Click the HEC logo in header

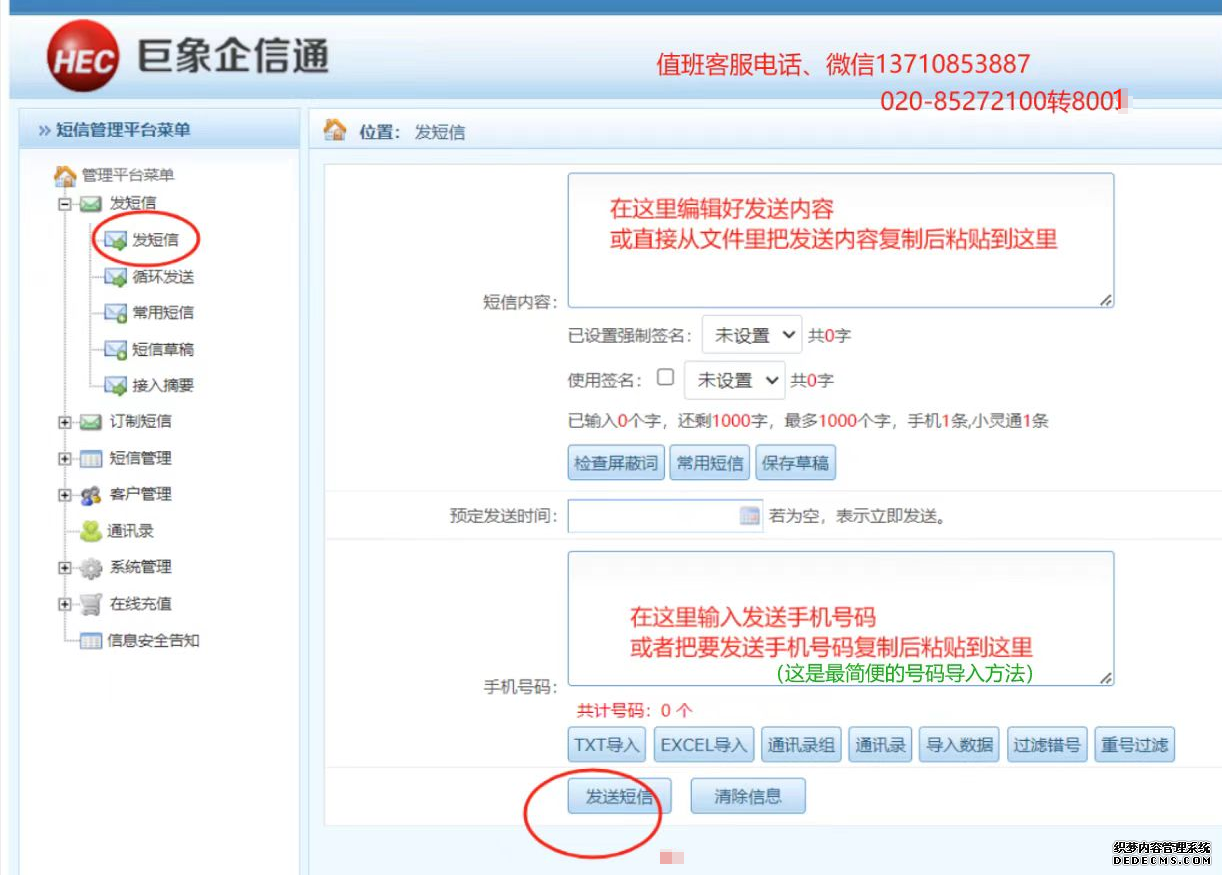pyautogui.click(x=82, y=57)
